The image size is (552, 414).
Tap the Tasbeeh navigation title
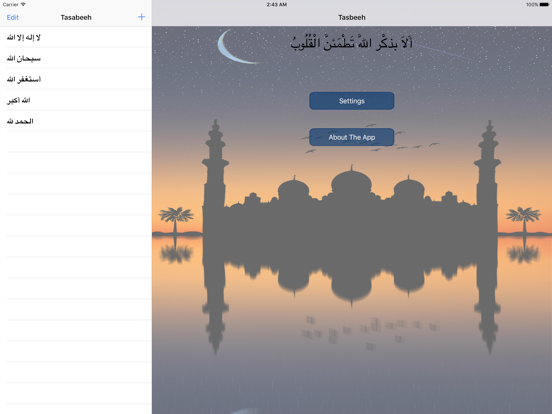tap(352, 17)
